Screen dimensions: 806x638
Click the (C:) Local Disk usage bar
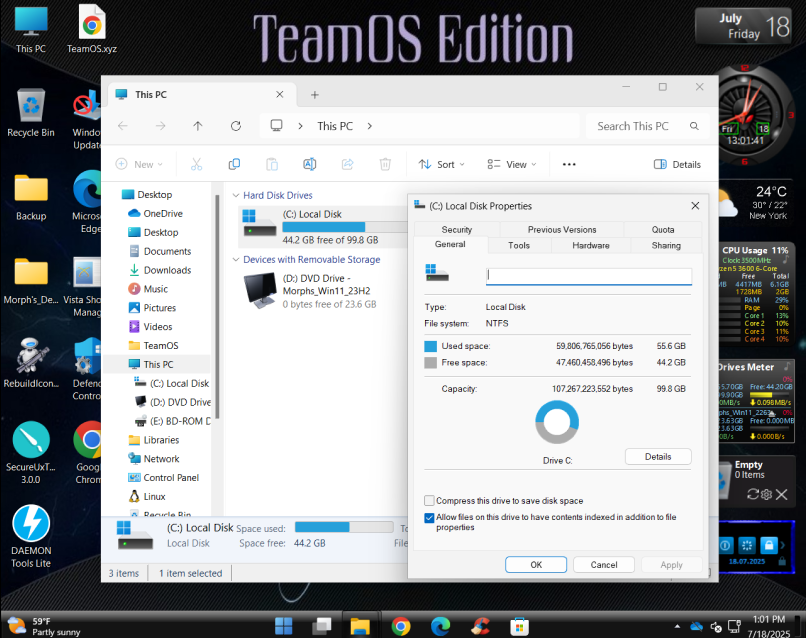tap(344, 227)
